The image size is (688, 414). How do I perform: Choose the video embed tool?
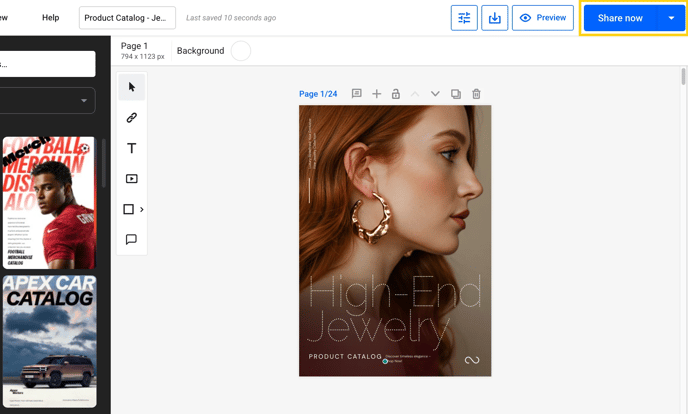pyautogui.click(x=131, y=179)
